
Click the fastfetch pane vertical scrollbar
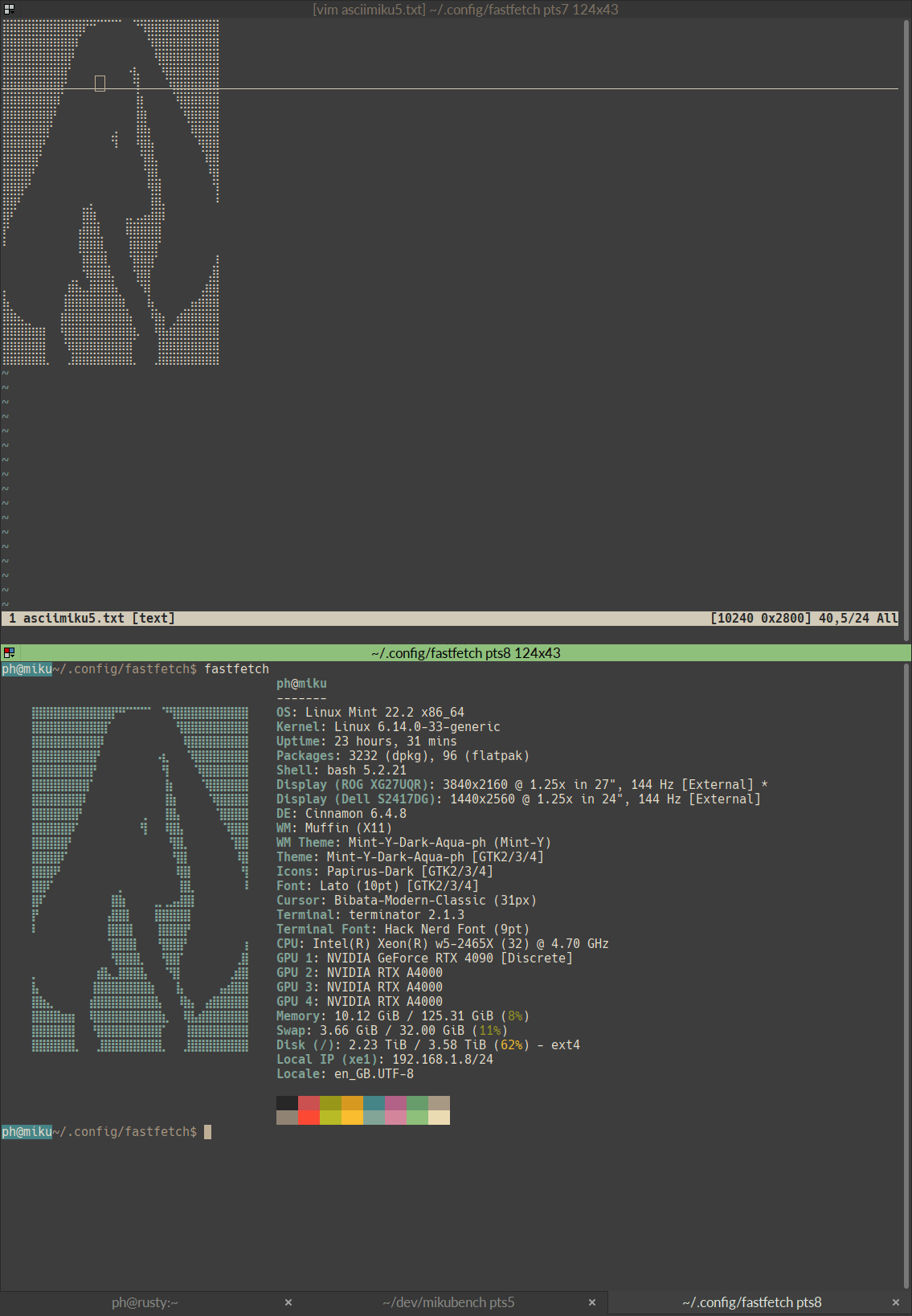click(906, 976)
